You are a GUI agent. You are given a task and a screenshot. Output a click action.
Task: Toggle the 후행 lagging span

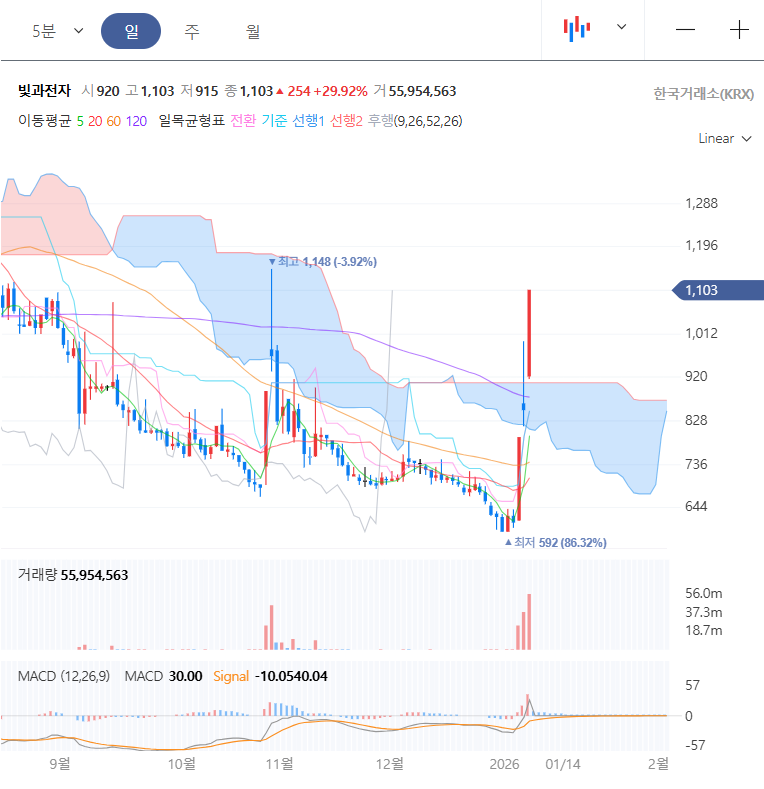click(380, 121)
